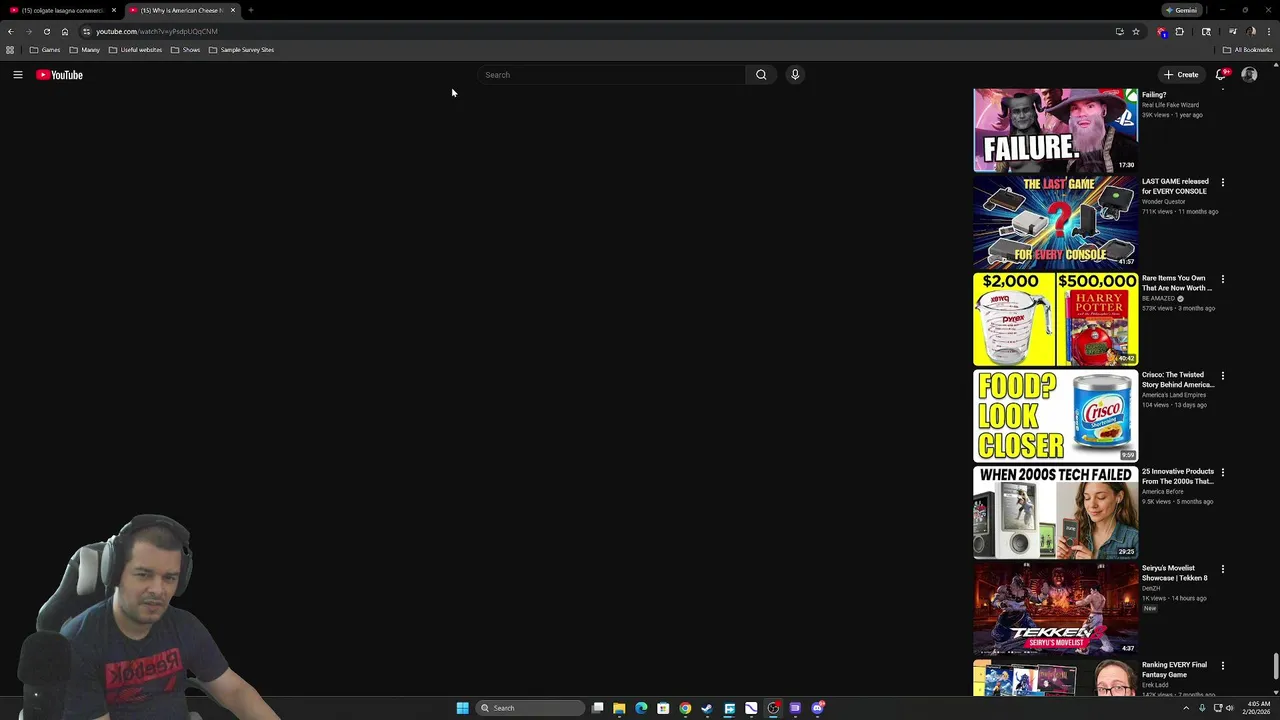Viewport: 1280px width, 720px height.
Task: Show hidden system tray icons
Action: pos(1188,708)
